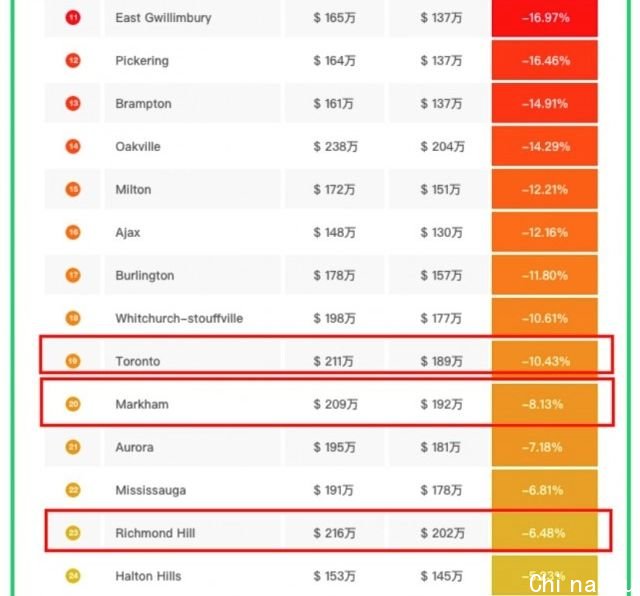This screenshot has height=596, width=640.
Task: Click the rank 16 badge beside Ajax
Action: point(73,232)
